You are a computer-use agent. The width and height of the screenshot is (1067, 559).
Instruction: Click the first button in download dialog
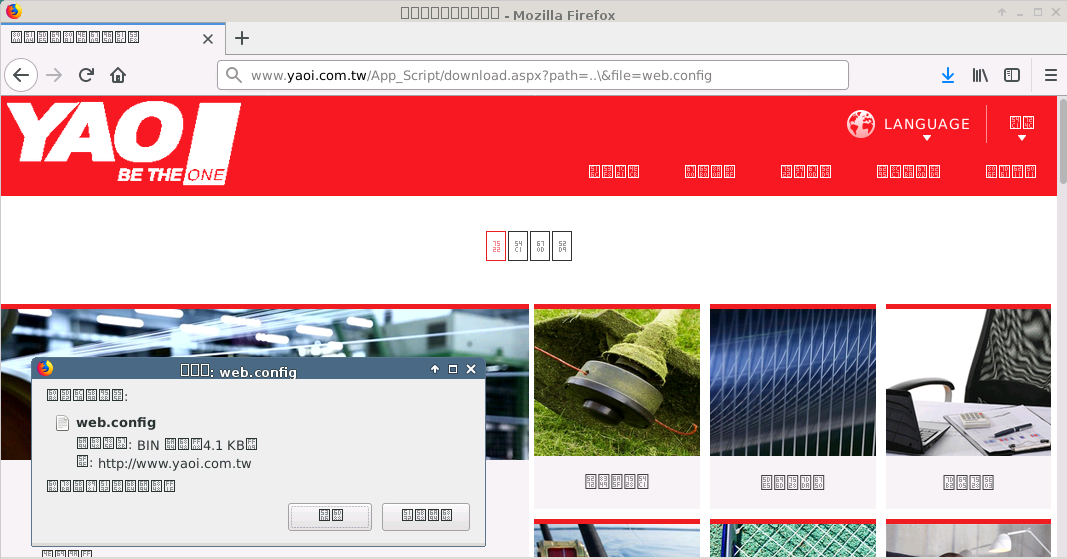tap(330, 516)
